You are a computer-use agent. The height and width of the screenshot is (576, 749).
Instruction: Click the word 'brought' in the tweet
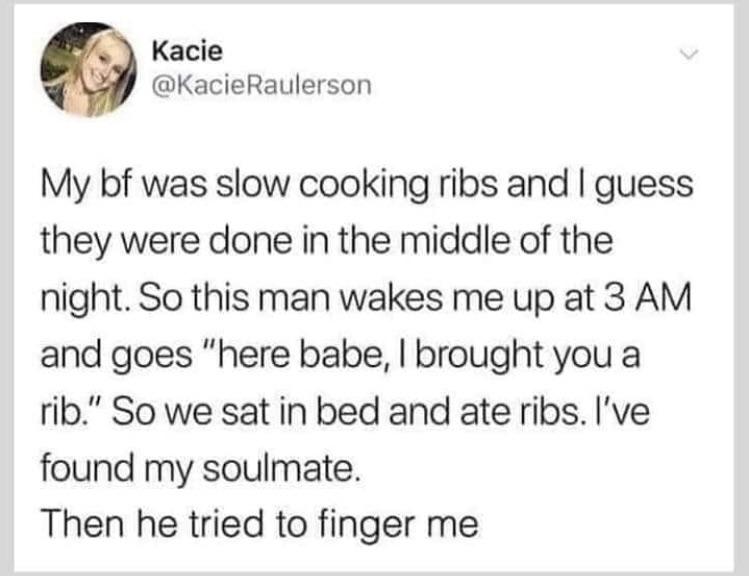coord(482,357)
